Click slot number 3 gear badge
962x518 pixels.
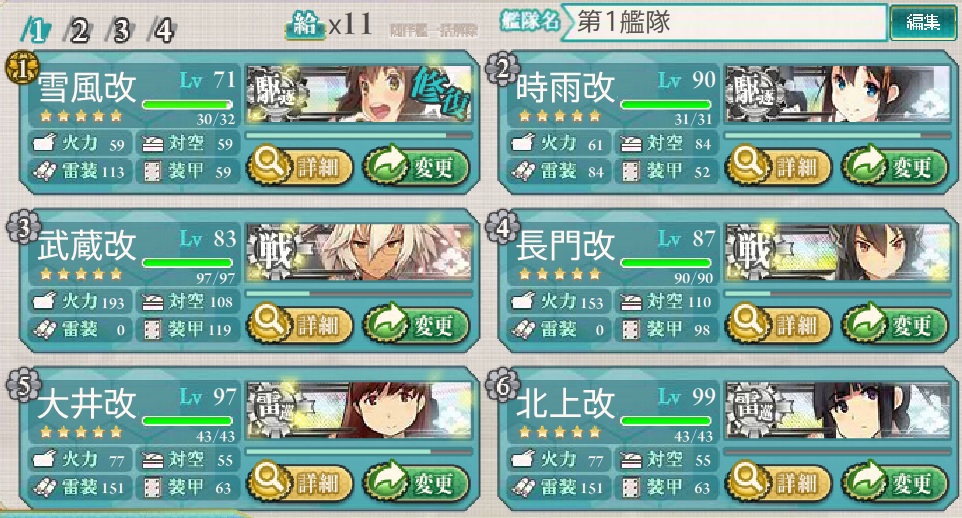(23, 229)
